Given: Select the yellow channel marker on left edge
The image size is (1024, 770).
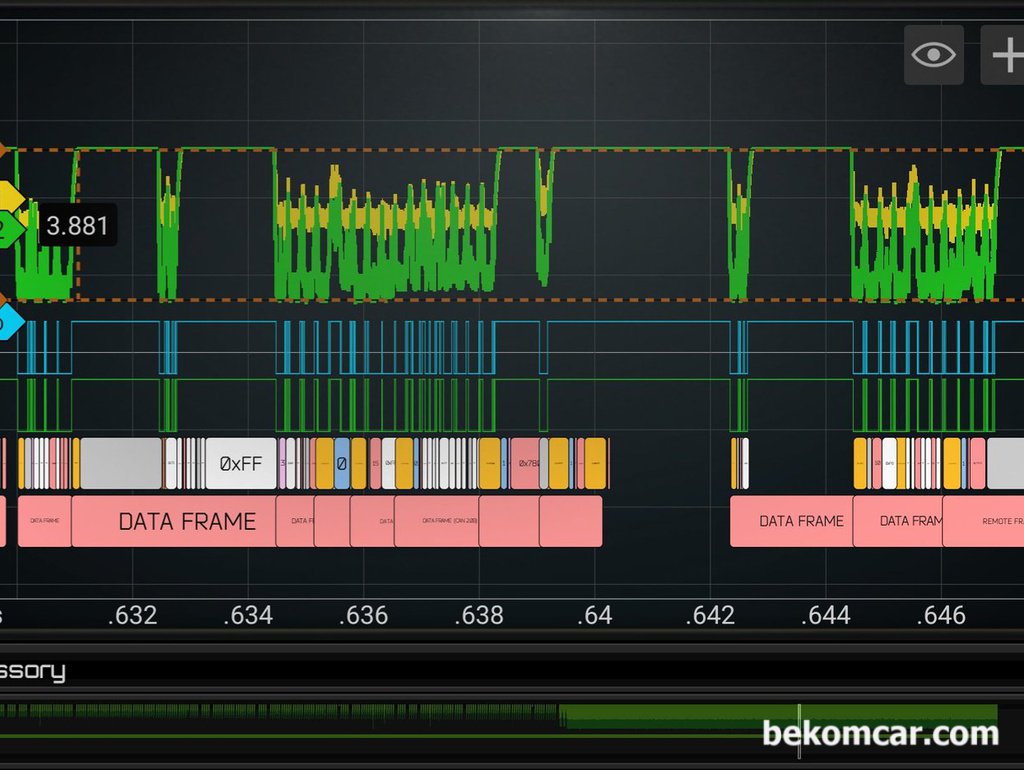Looking at the screenshot, I should 9,198.
